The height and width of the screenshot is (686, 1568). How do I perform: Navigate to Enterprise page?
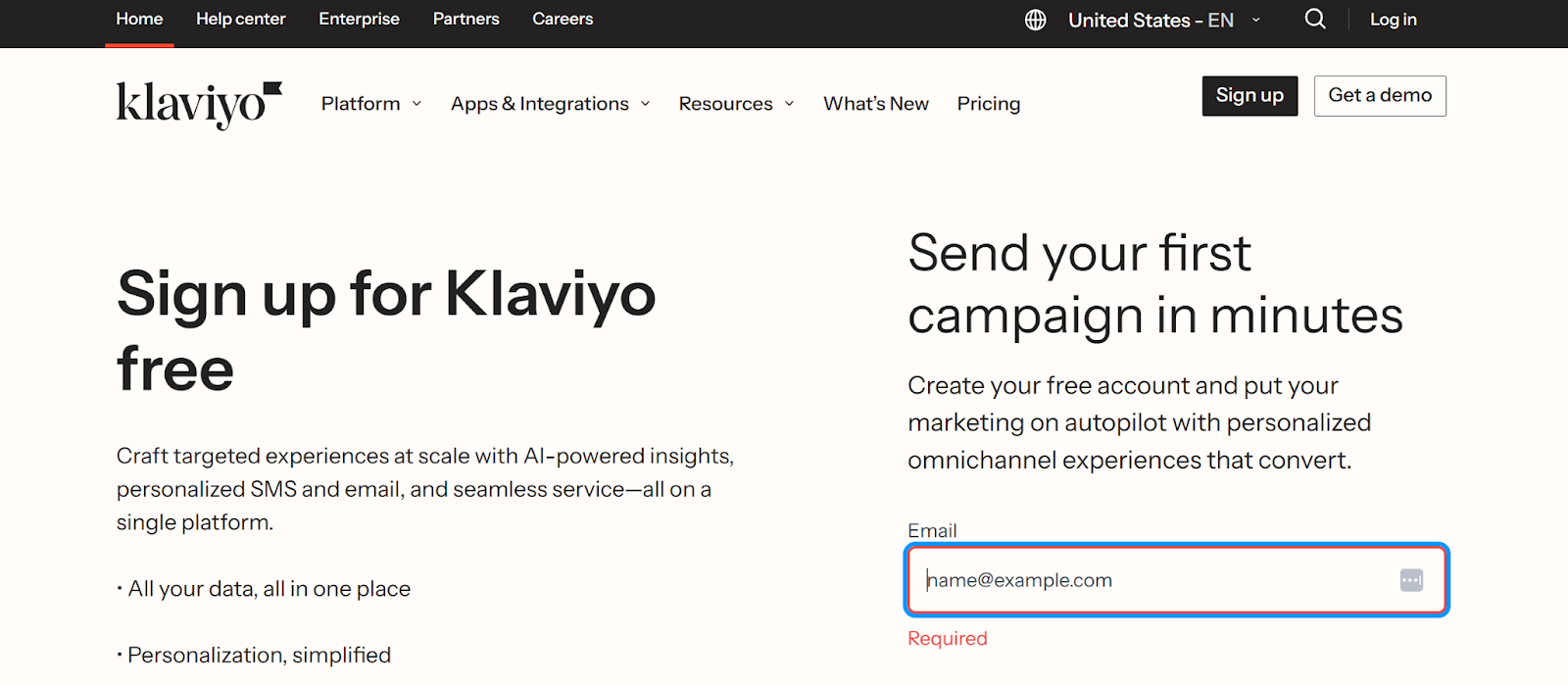point(359,20)
